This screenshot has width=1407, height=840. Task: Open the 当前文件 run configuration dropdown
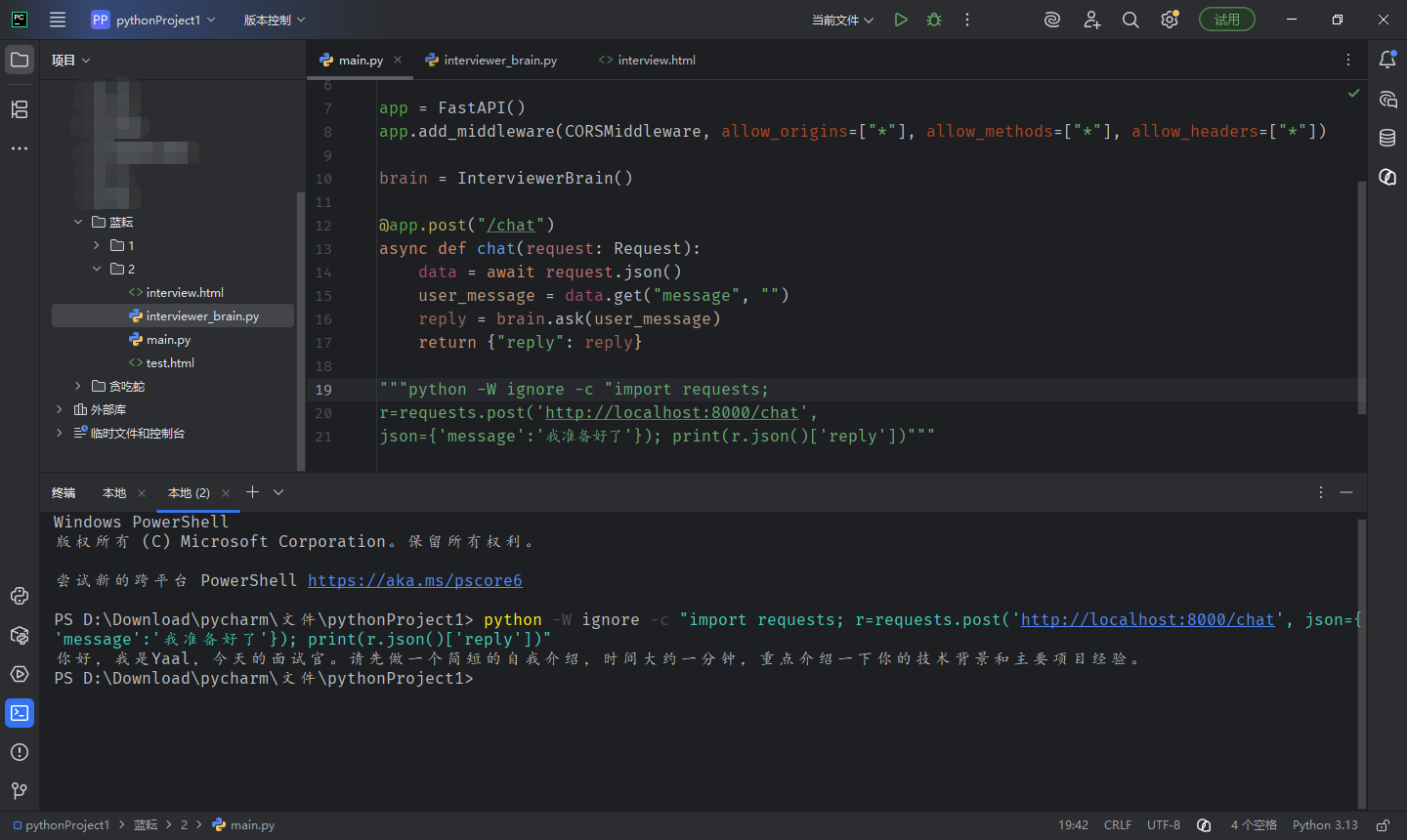[x=842, y=20]
